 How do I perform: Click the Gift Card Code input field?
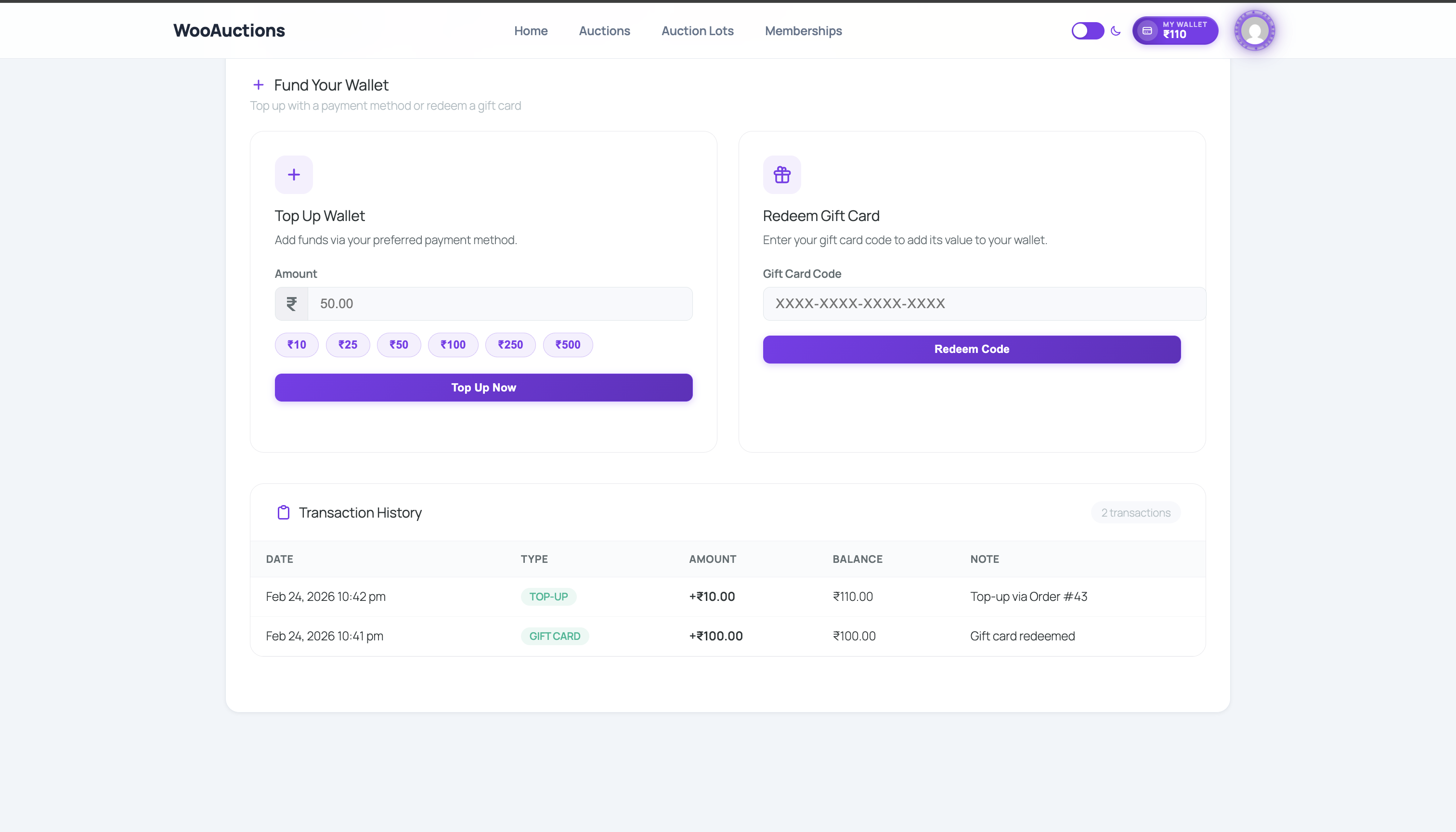[x=984, y=303]
